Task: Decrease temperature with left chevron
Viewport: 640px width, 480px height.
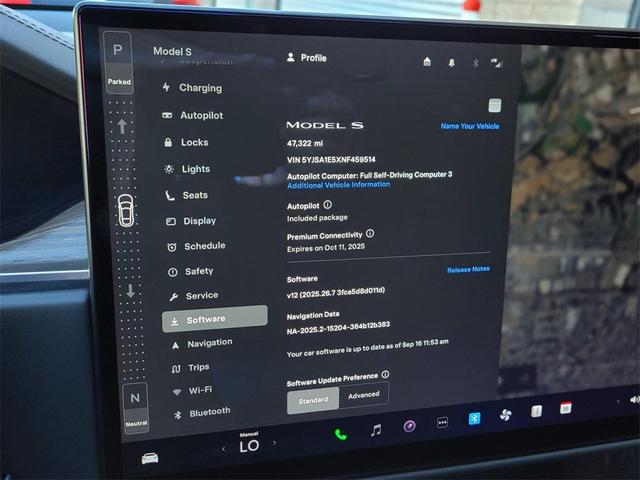Action: (223, 449)
